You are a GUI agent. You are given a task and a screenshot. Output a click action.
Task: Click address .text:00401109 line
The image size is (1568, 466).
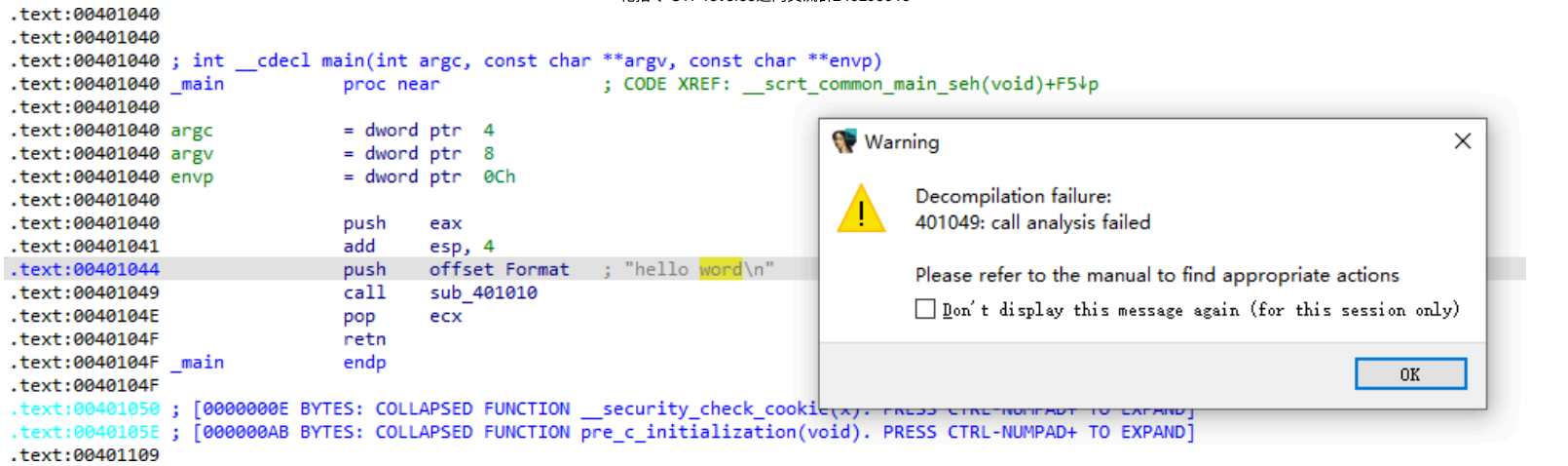(x=85, y=455)
